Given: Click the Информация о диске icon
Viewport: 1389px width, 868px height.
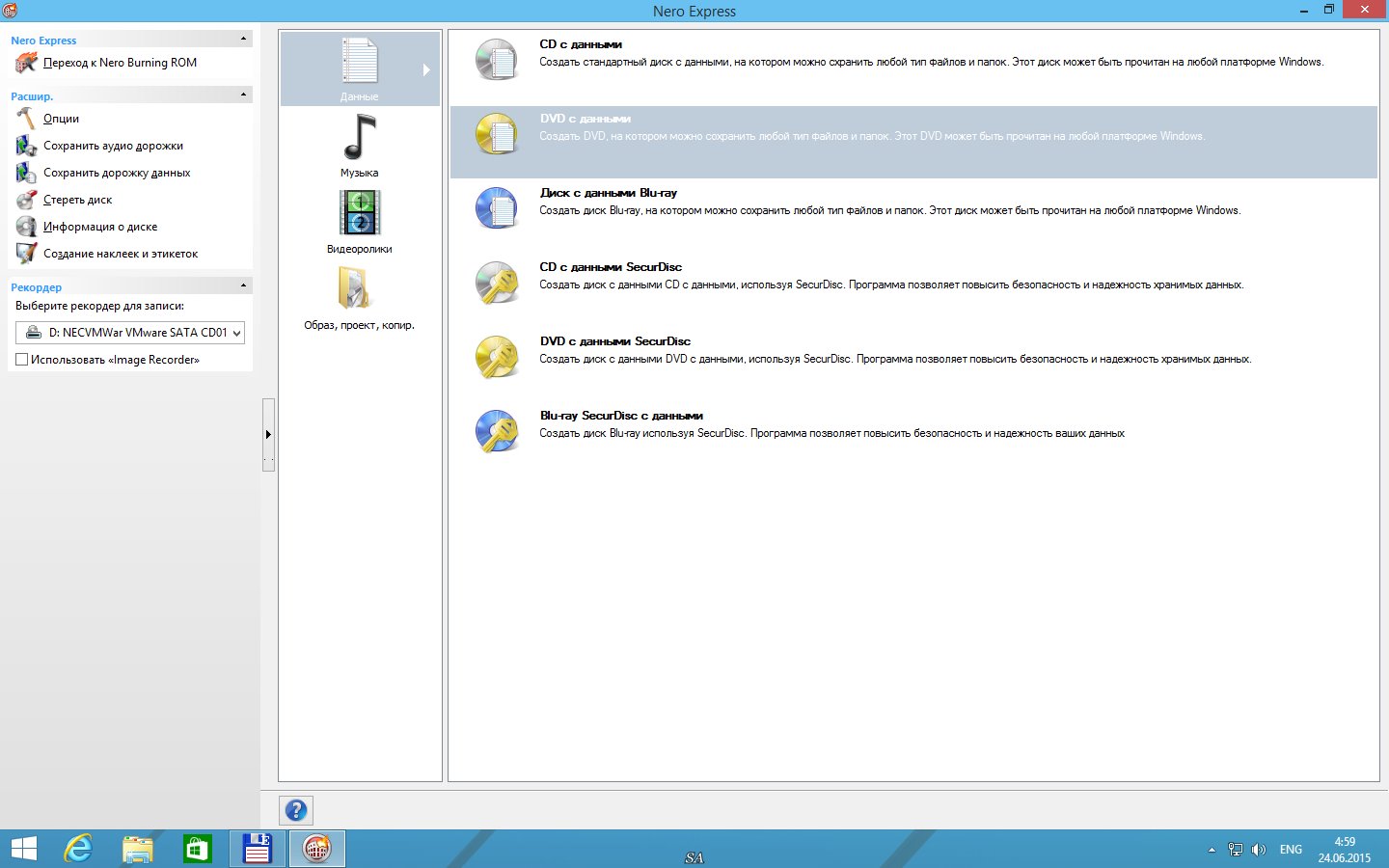Looking at the screenshot, I should (26, 227).
